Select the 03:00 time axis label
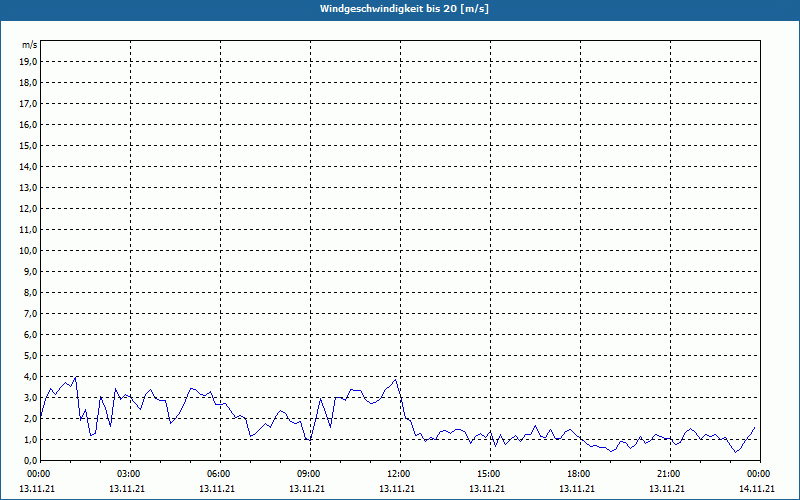Viewport: 800px width, 500px height. click(129, 474)
